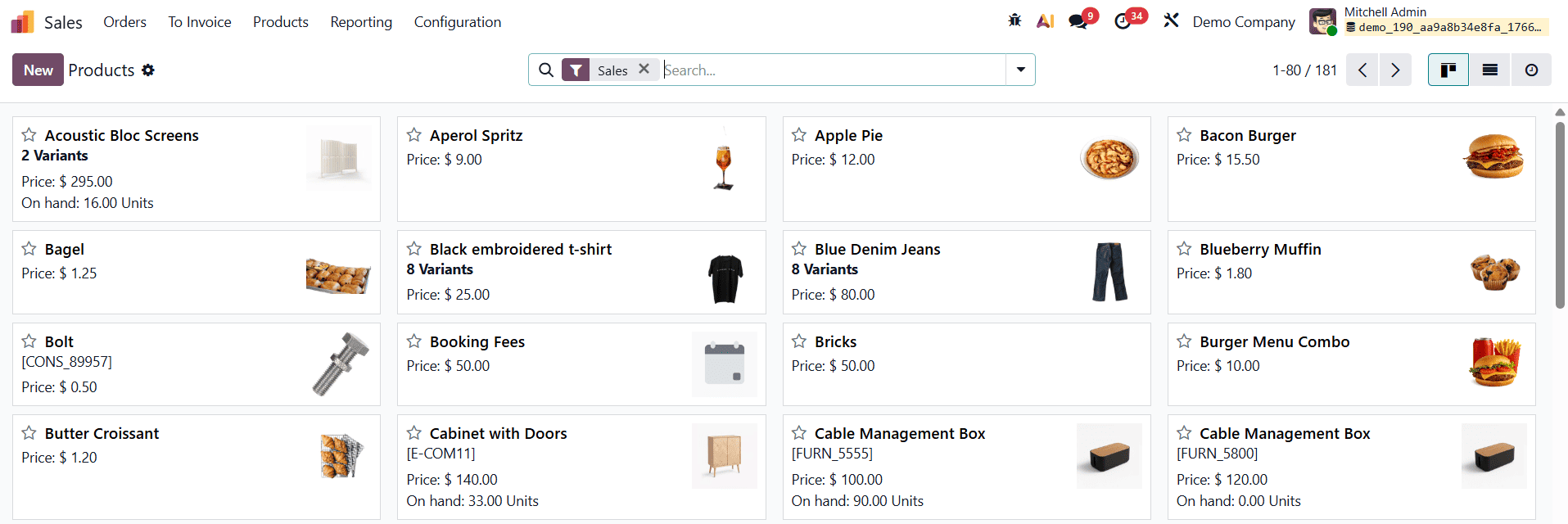Viewport: 1568px width, 524px height.
Task: Launch Odoo Studio via the tools icon
Action: (1171, 21)
